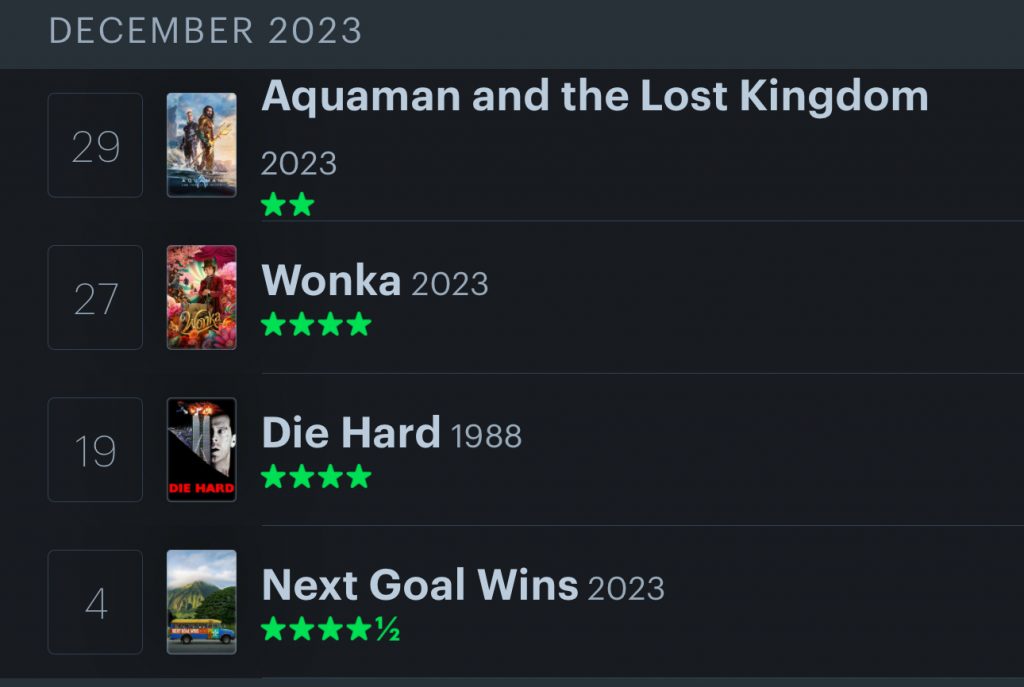1024x687 pixels.
Task: Click the four-star rating under Wonka
Action: click(x=316, y=325)
